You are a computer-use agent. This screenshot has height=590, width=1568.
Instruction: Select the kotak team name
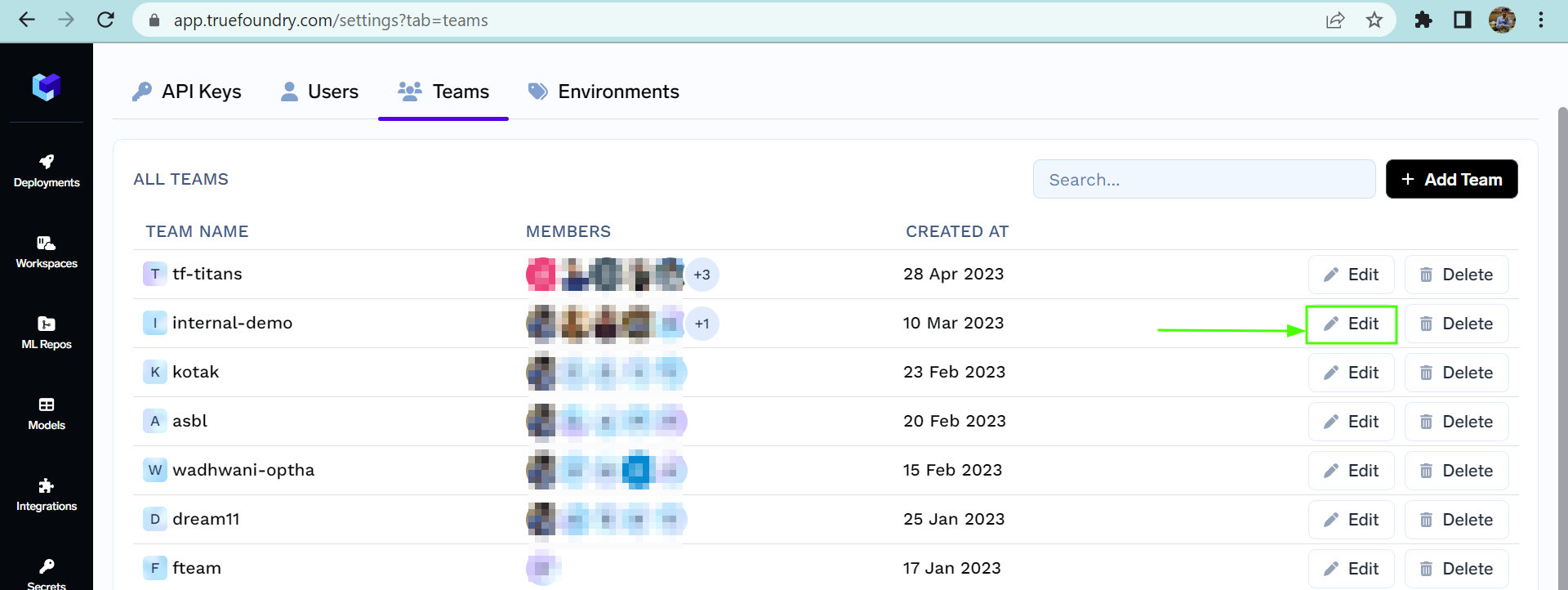click(x=196, y=372)
